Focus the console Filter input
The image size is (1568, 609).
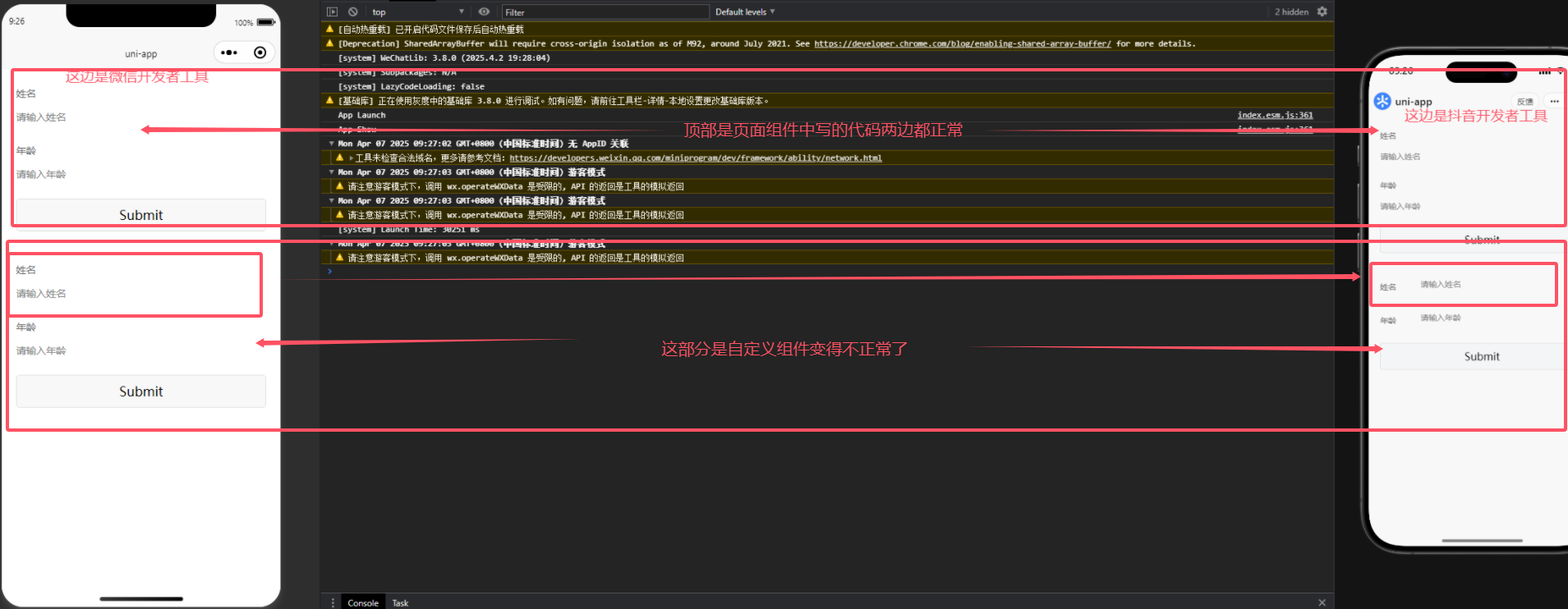pyautogui.click(x=605, y=11)
